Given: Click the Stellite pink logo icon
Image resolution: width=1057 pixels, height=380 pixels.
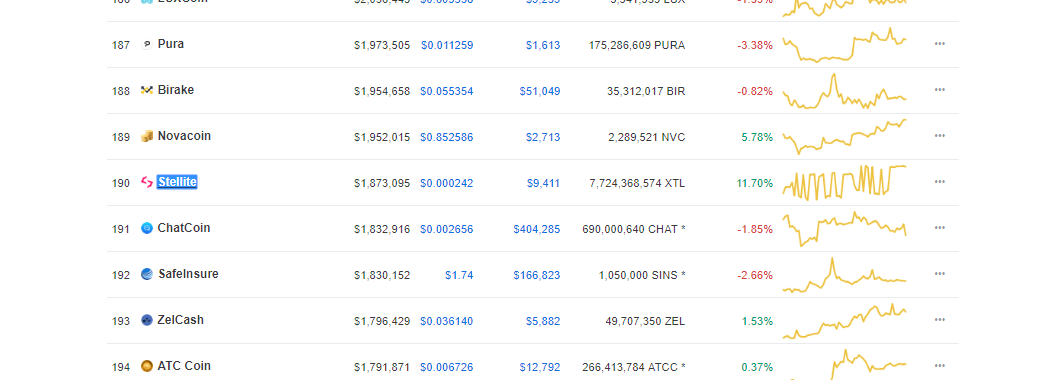Looking at the screenshot, I should coord(146,182).
